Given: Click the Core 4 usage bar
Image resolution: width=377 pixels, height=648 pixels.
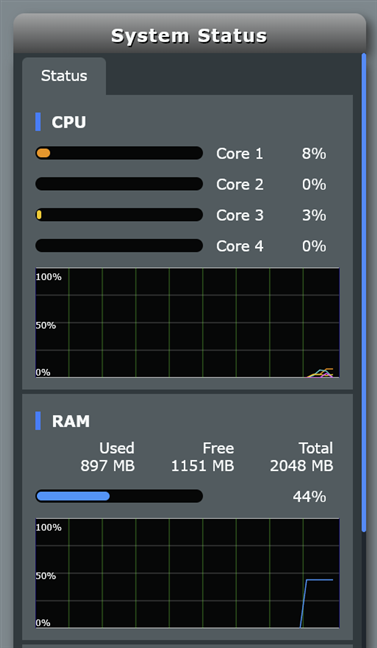Looking at the screenshot, I should coord(119,245).
